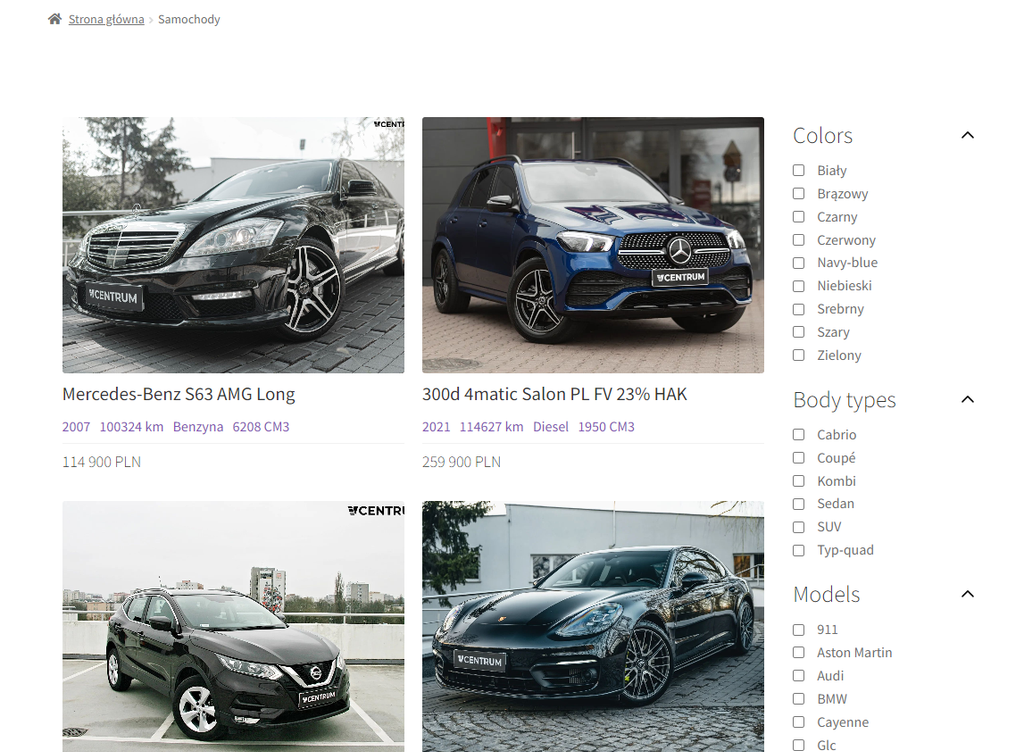Image resolution: width=1024 pixels, height=752 pixels.
Task: Open the blue Mercedes GLE photo
Action: (x=593, y=245)
